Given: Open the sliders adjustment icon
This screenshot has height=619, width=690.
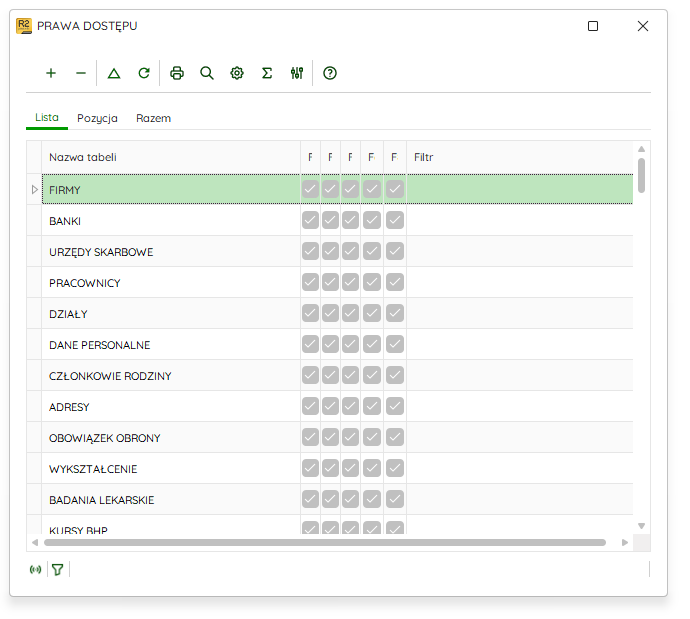Looking at the screenshot, I should tap(297, 73).
